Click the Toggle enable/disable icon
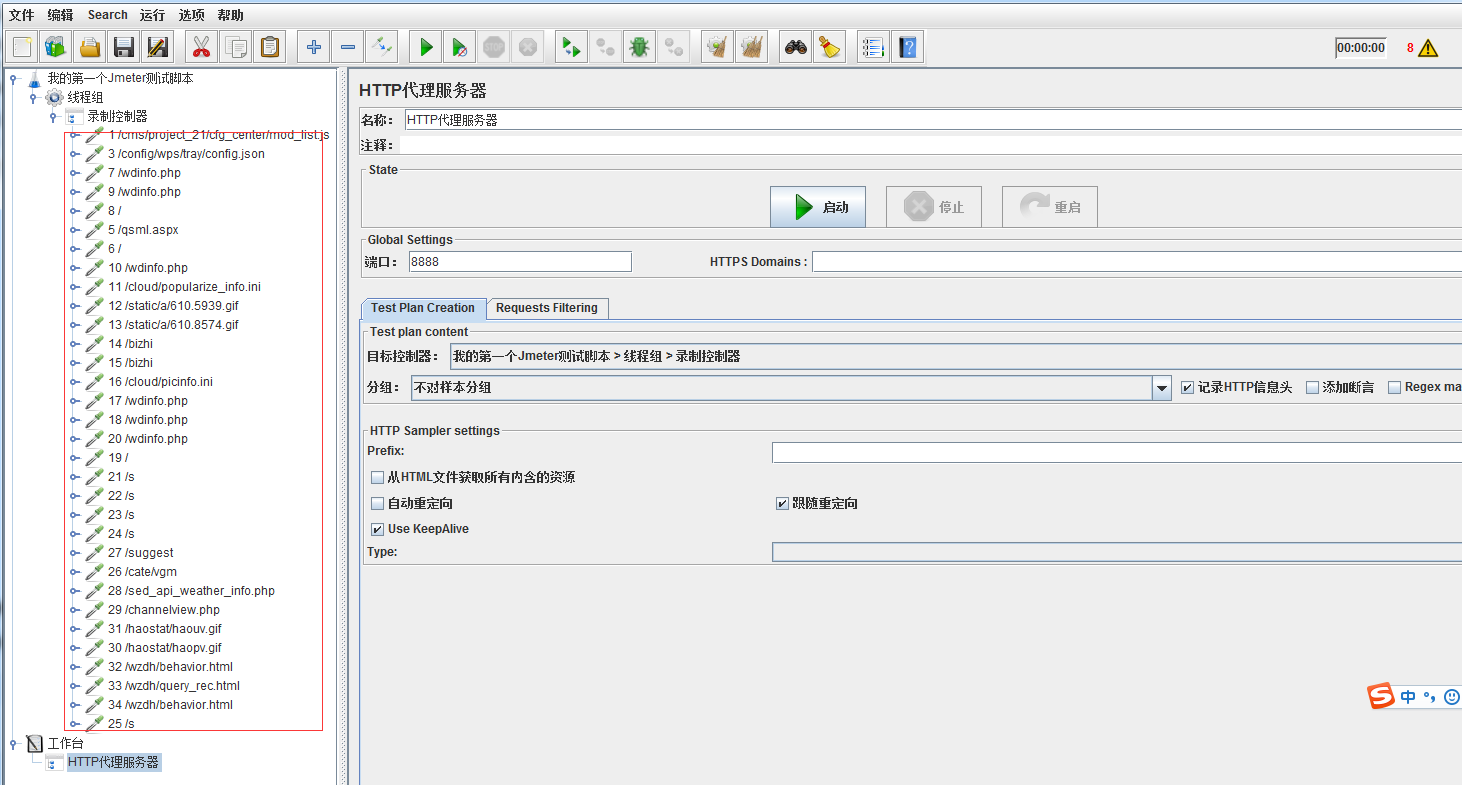 point(382,46)
